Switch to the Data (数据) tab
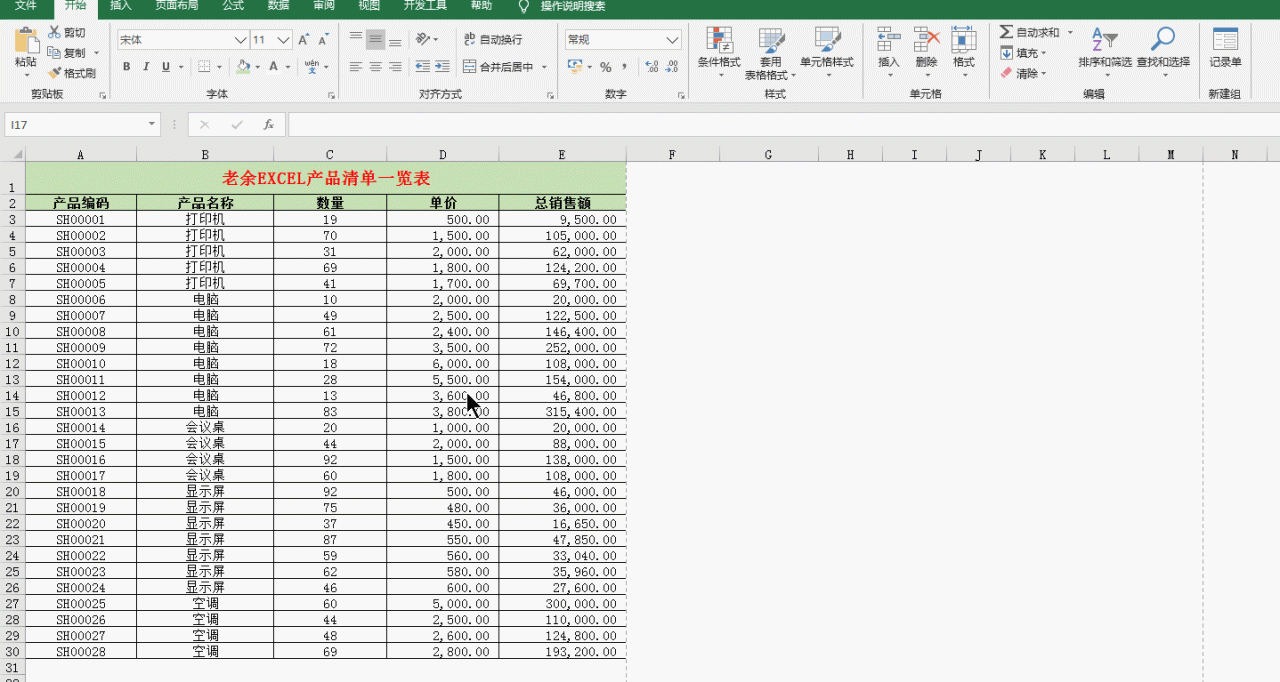The width and height of the screenshot is (1280, 682). [279, 6]
